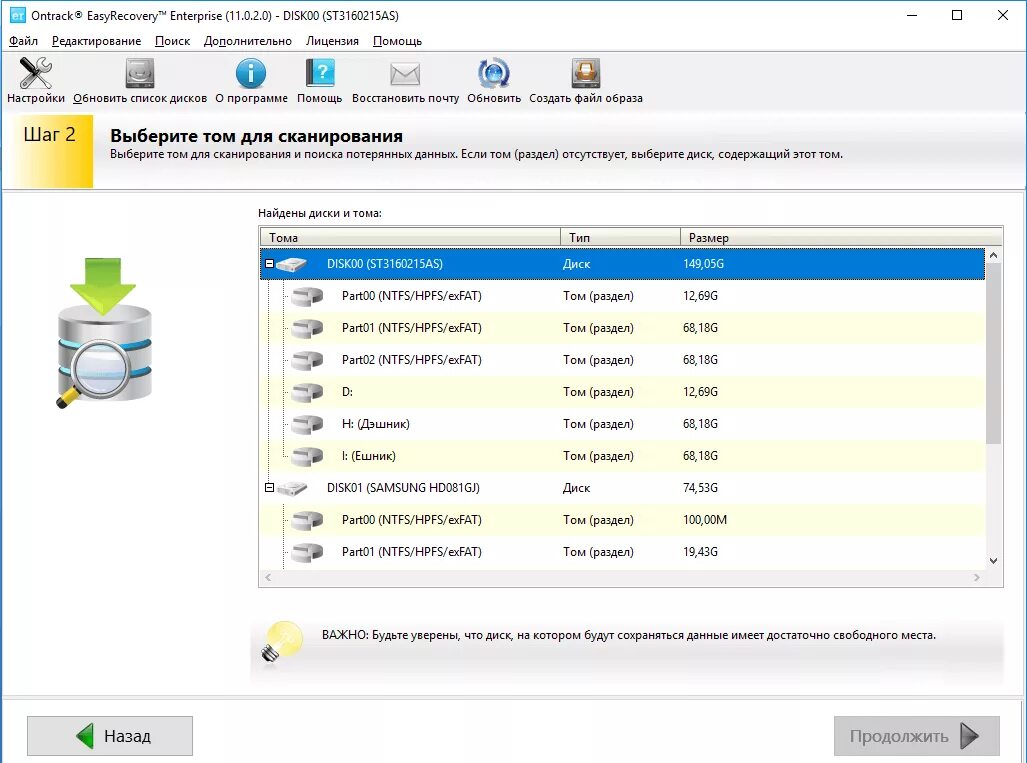The image size is (1027, 763).
Task: Open the Помощь menu in menu bar
Action: point(397,41)
